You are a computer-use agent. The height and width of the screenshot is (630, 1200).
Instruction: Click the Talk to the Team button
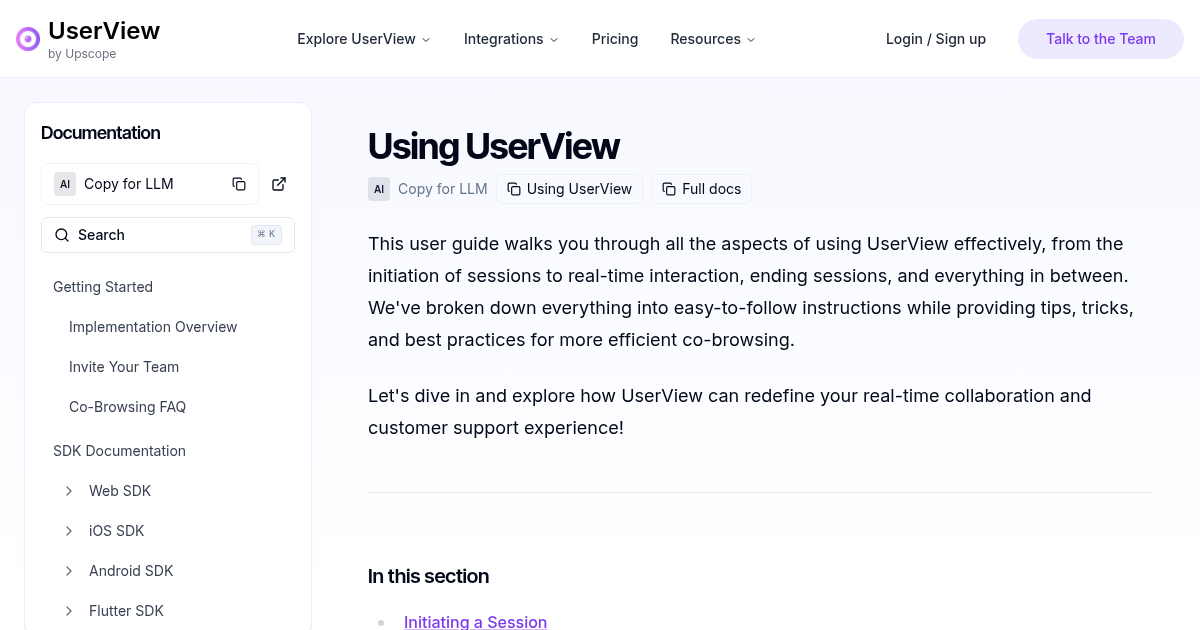(x=1101, y=39)
